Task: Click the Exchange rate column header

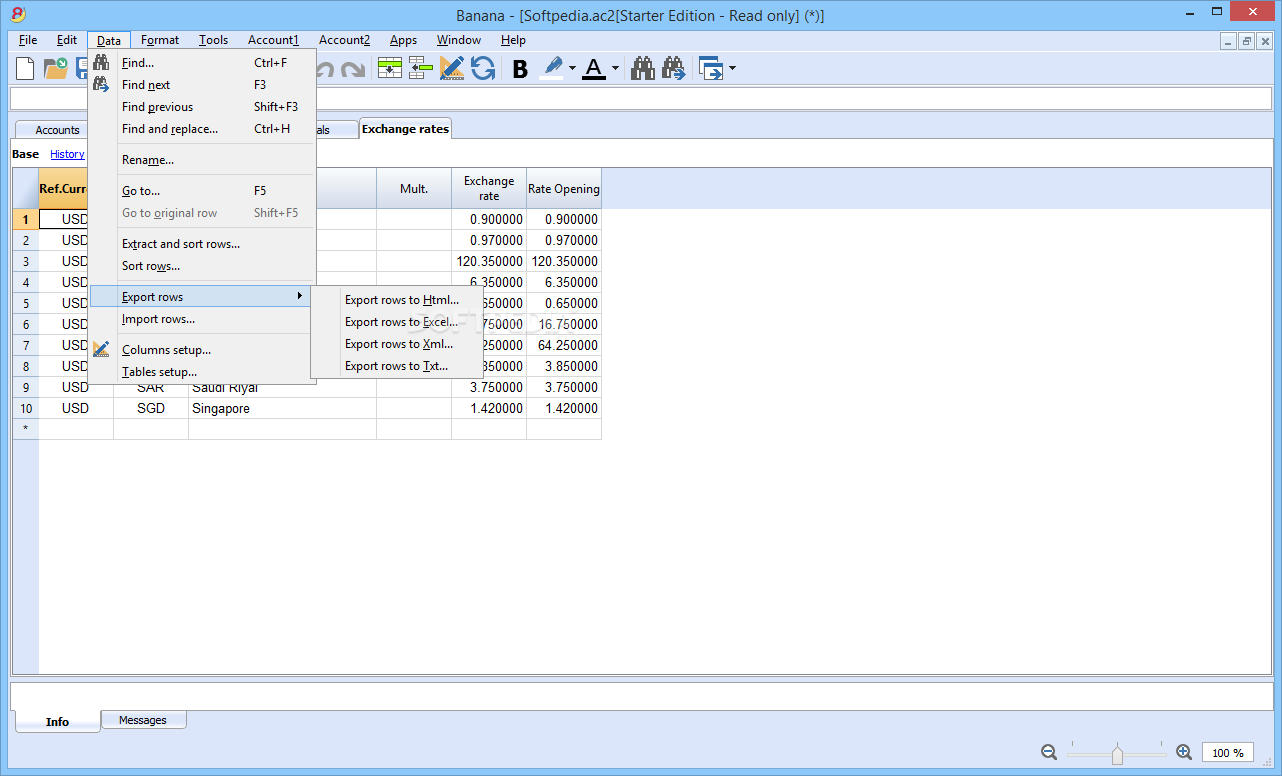Action: tap(489, 188)
